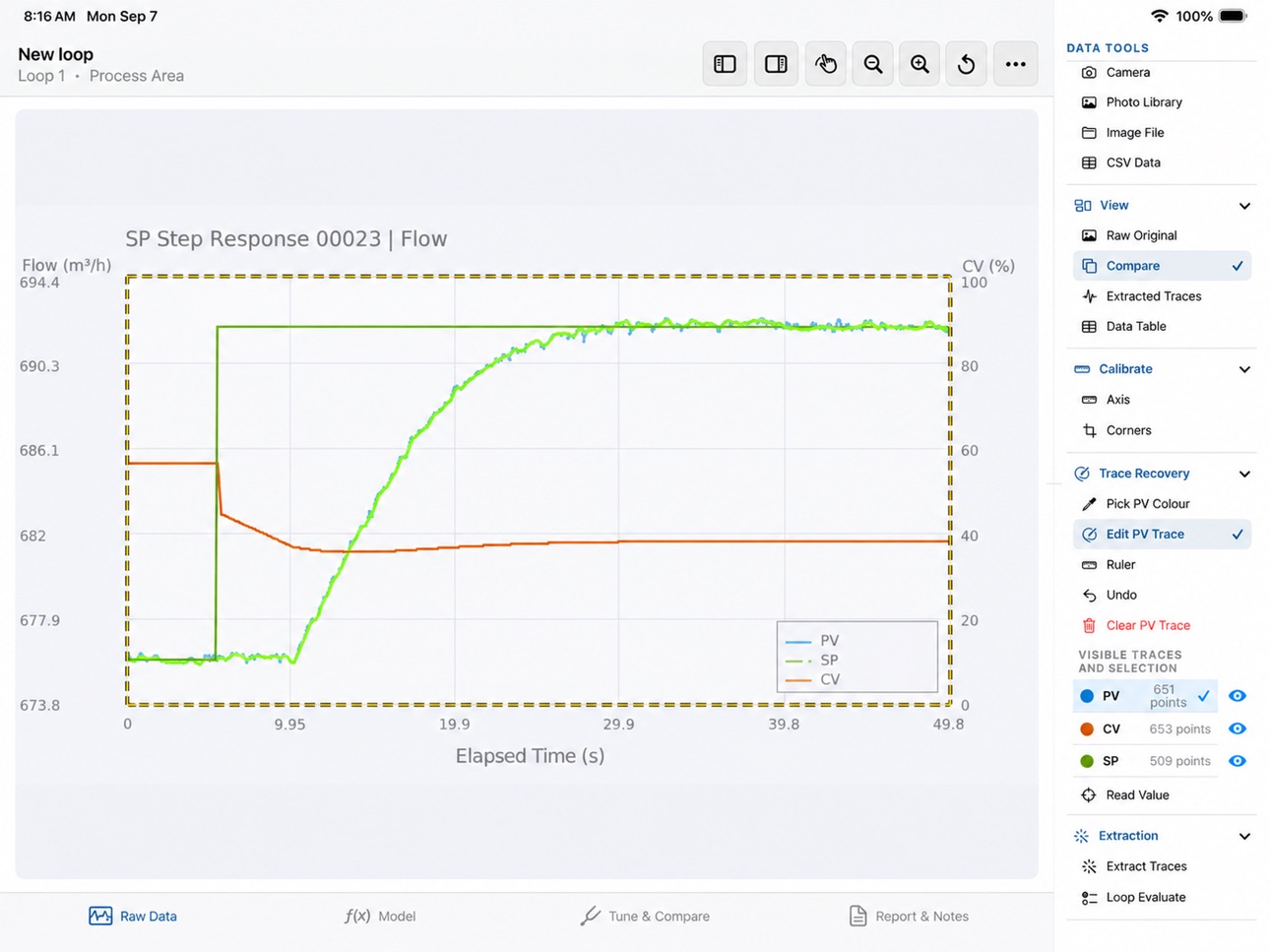Click the Read Value crosshair icon
Image resolution: width=1270 pixels, height=952 pixels.
[x=1089, y=794]
